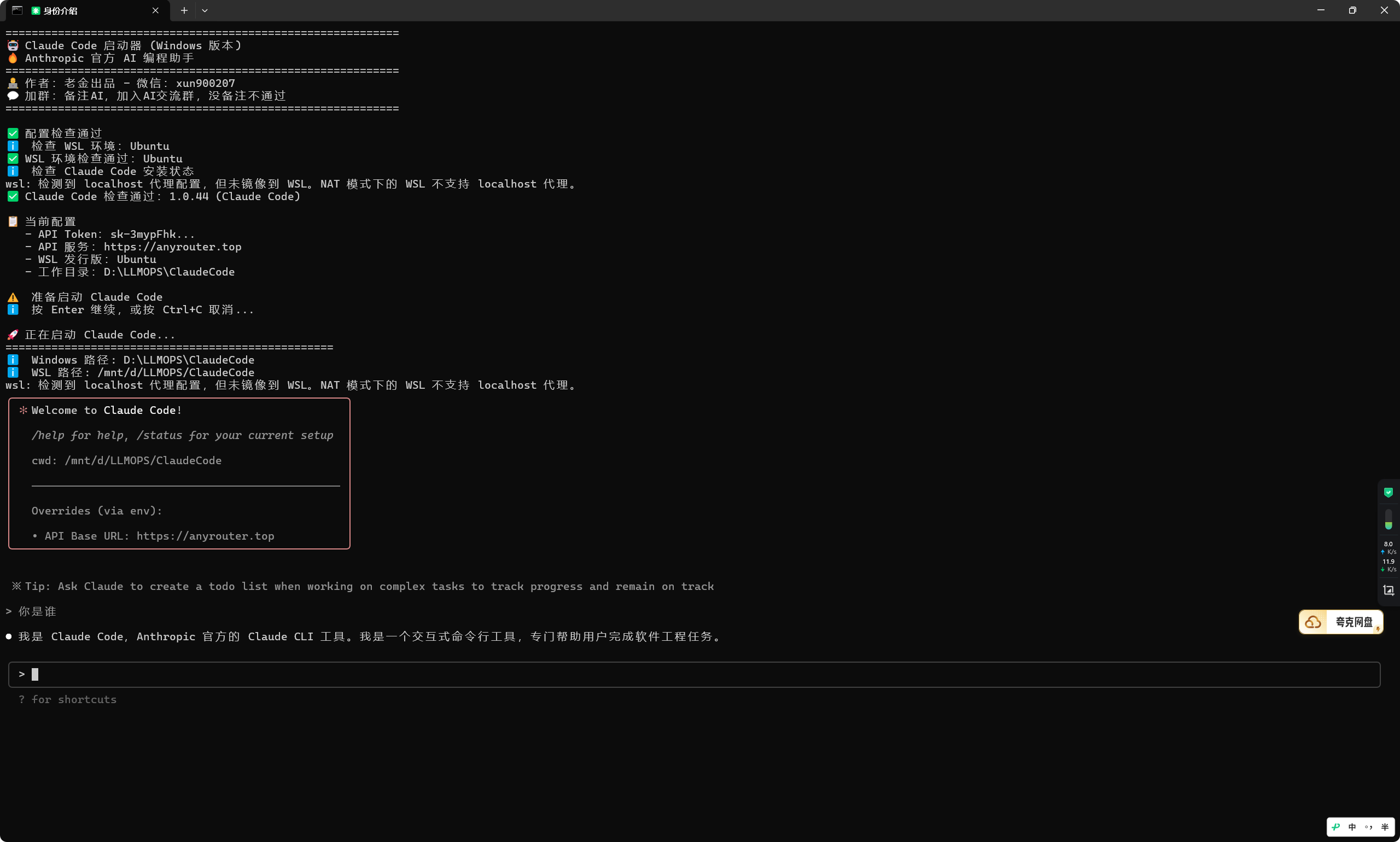
Task: Click the green shield security icon
Action: click(x=1388, y=493)
